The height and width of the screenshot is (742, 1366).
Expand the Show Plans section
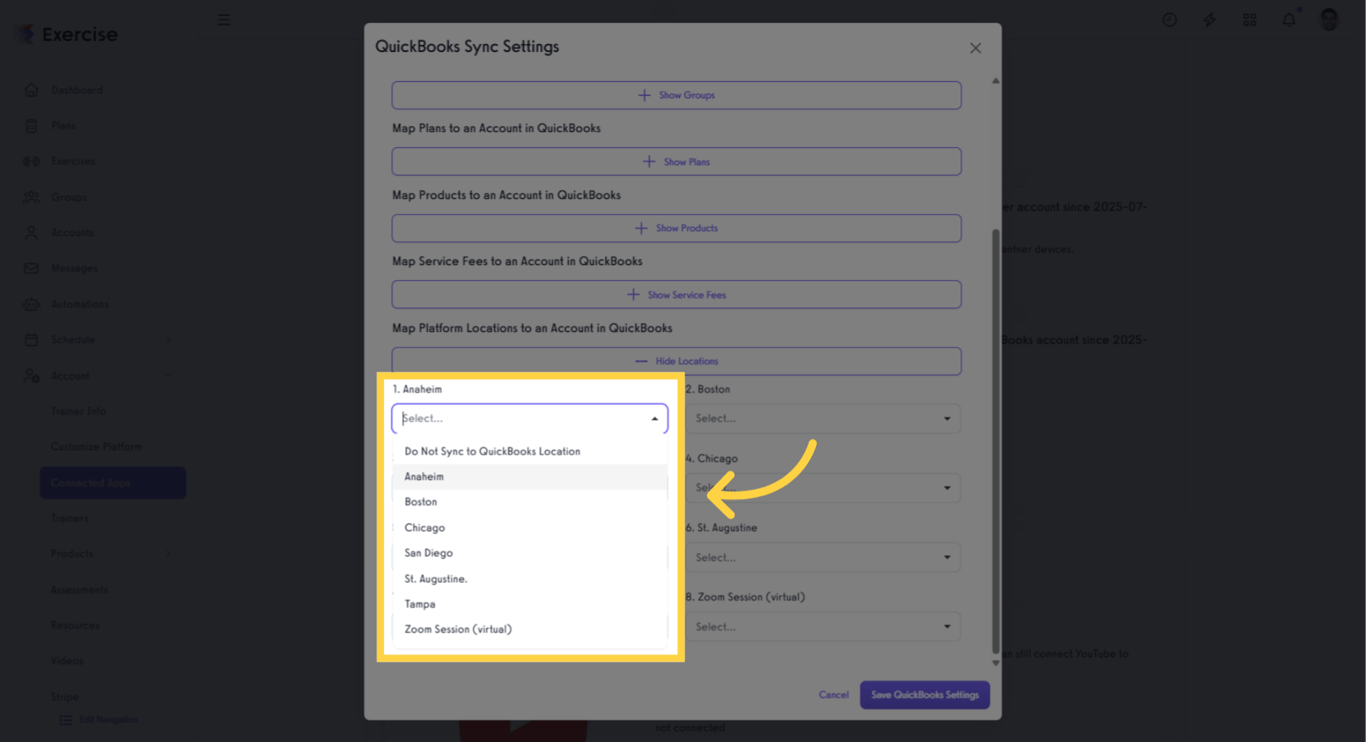coord(676,162)
